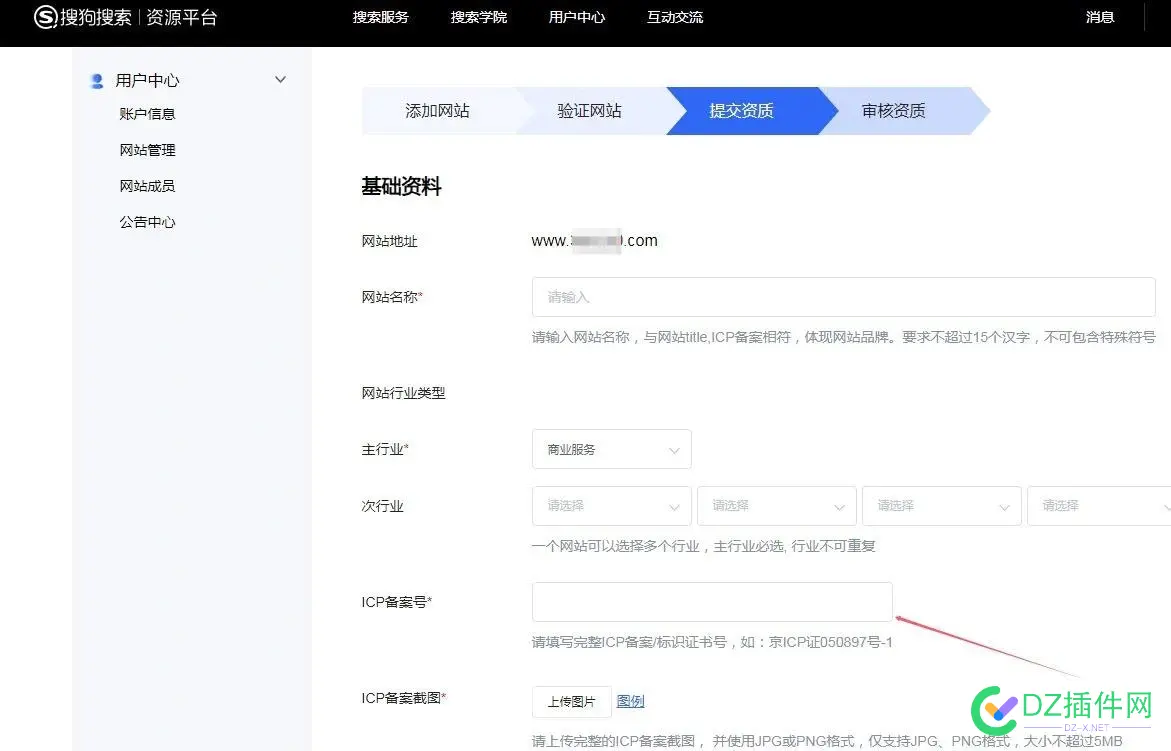Open the 互动交流 menu item
This screenshot has height=751, width=1171.
pyautogui.click(x=674, y=17)
